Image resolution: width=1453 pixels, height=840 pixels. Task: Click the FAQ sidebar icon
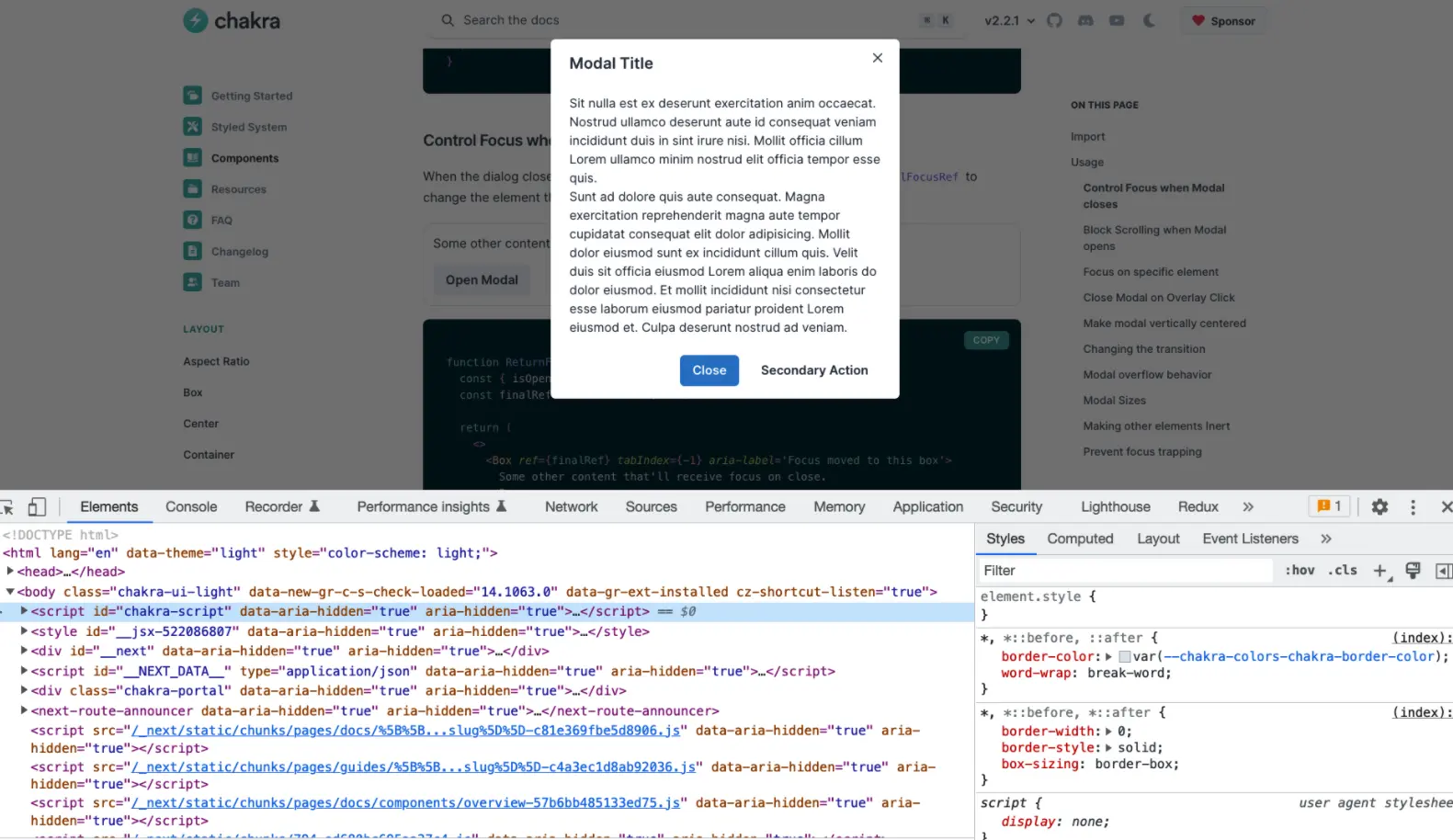[x=192, y=221]
